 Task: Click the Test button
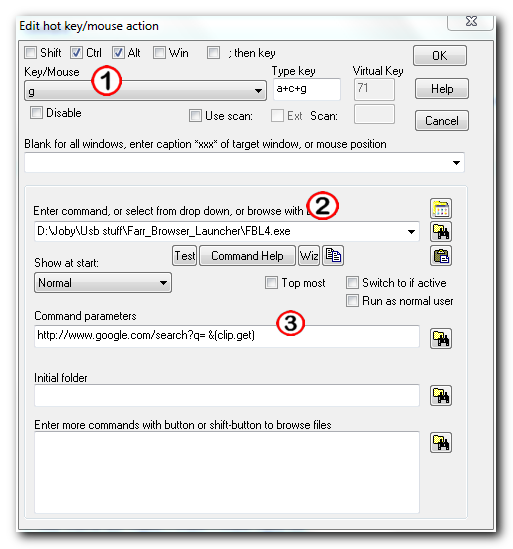(185, 256)
